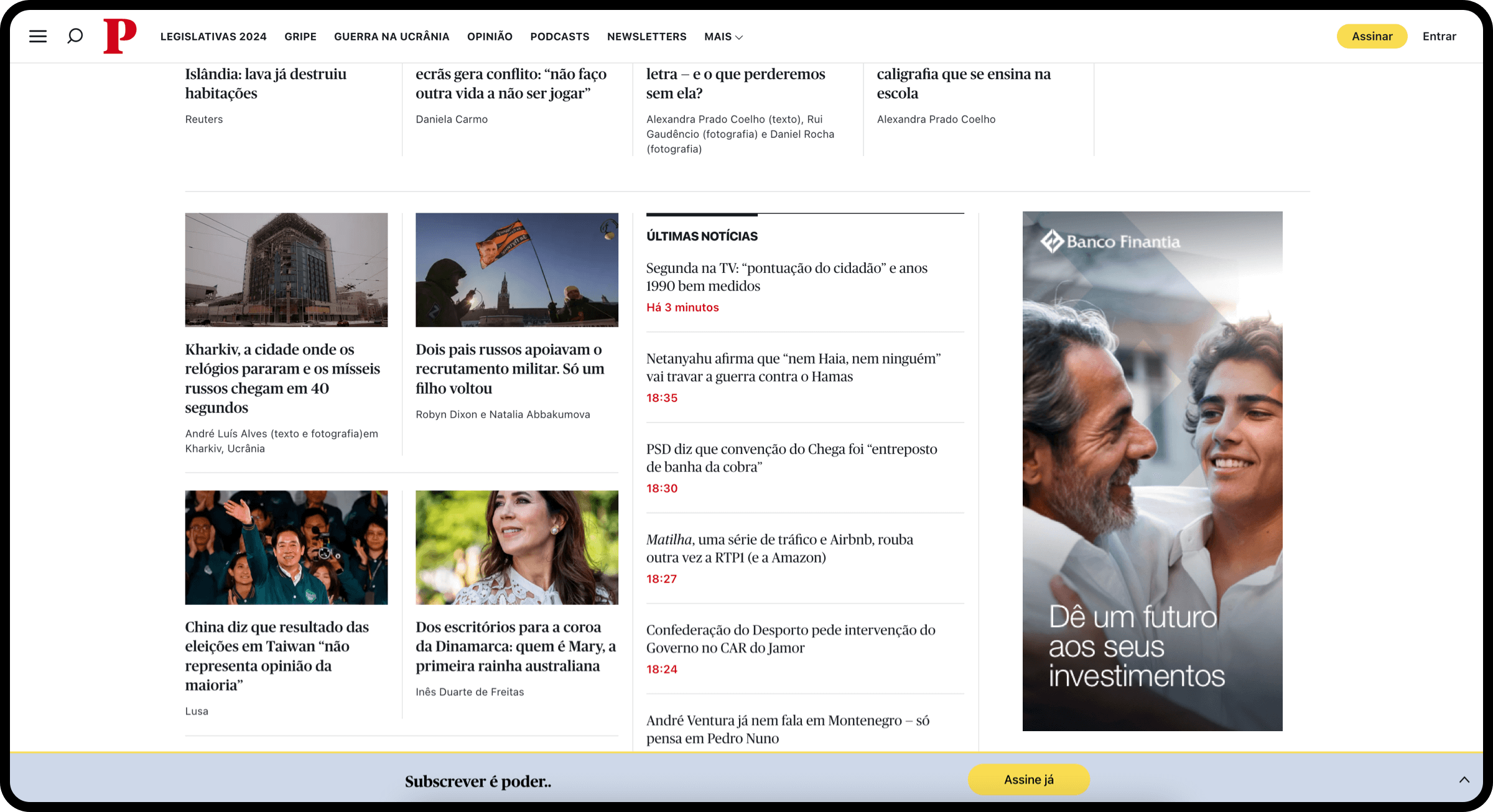
Task: Click author Inês Duarte de Freitas
Action: coord(470,692)
